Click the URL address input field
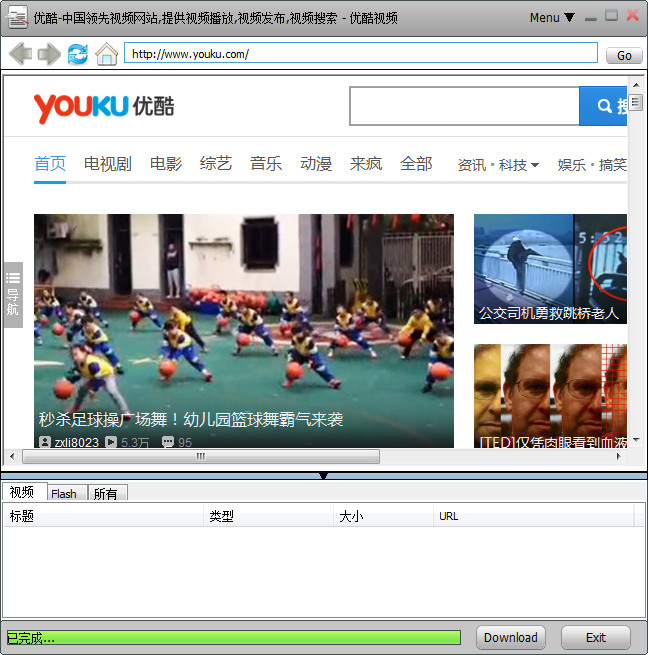Image resolution: width=648 pixels, height=655 pixels. (x=360, y=54)
